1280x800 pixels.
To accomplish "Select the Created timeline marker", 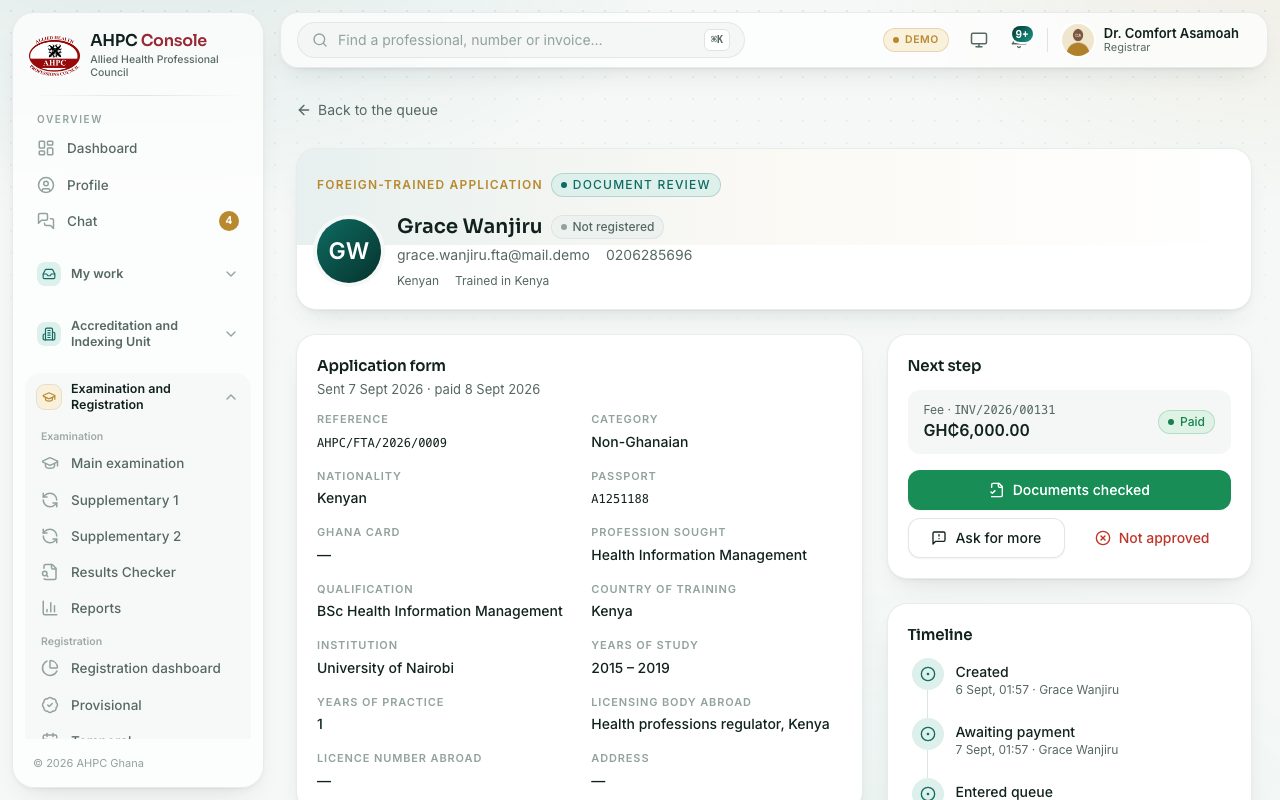I will click(x=927, y=674).
